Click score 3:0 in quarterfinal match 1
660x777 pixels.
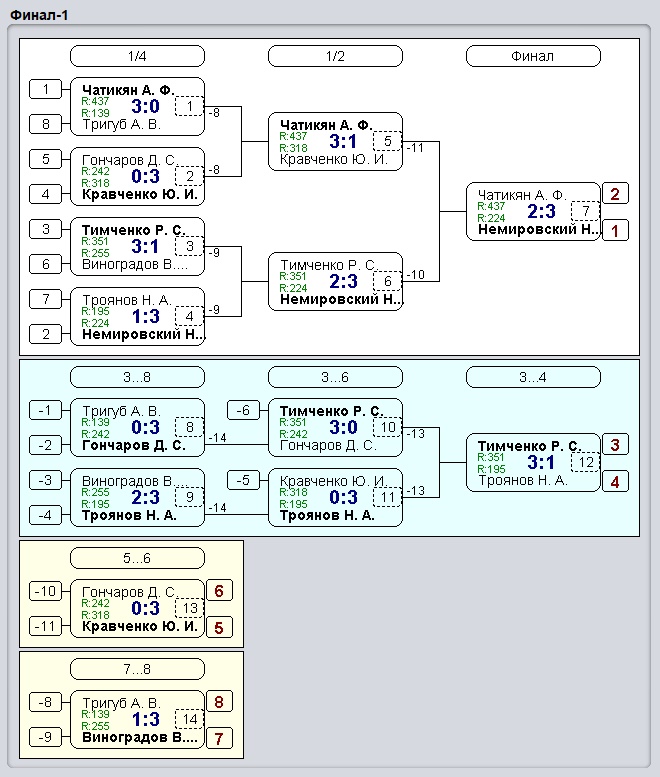point(145,106)
